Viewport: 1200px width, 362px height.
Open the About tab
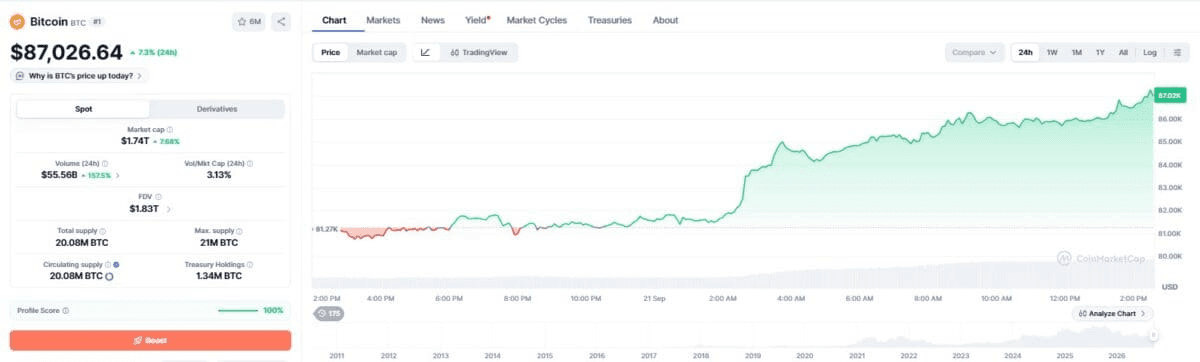coord(665,20)
